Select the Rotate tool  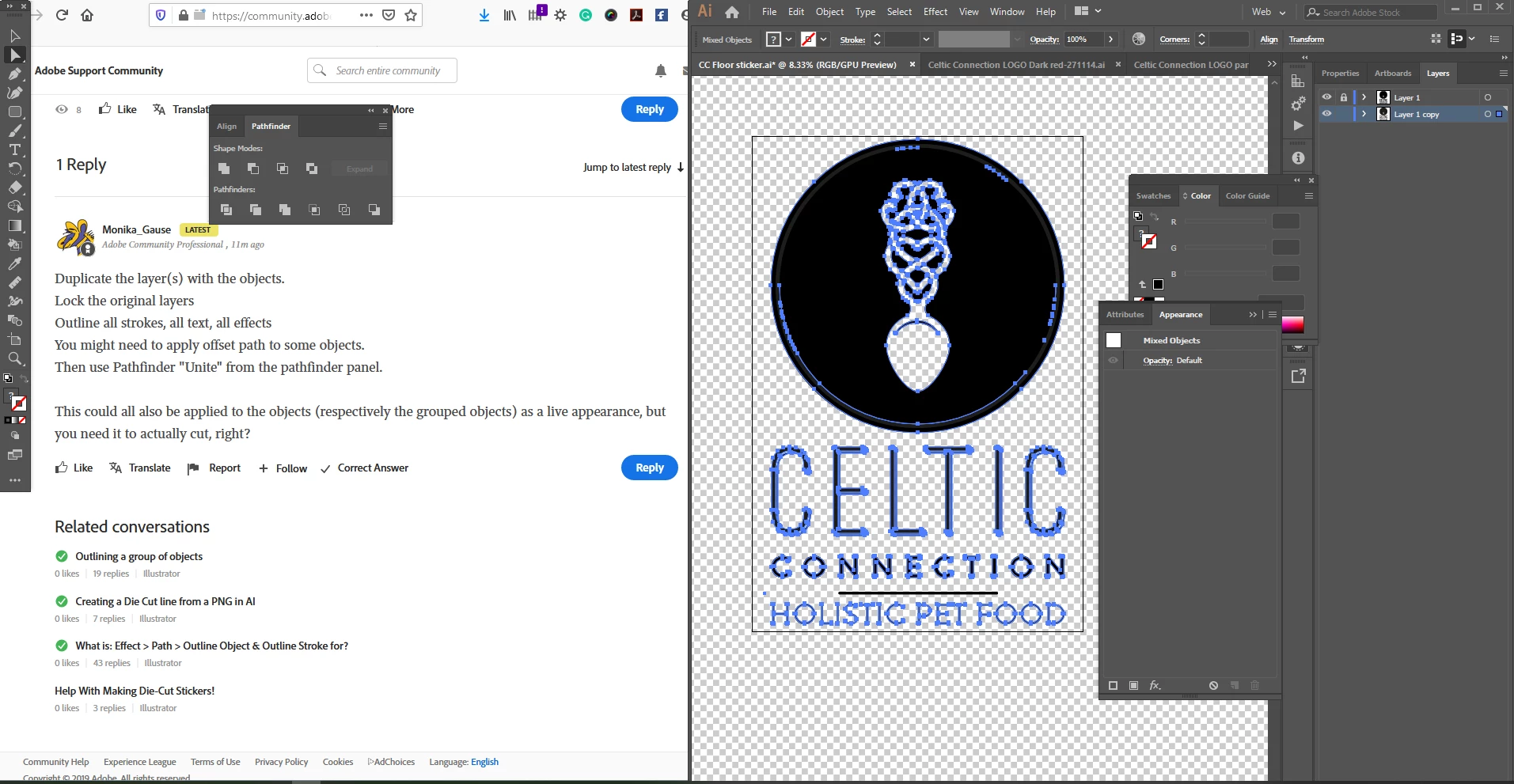click(15, 169)
